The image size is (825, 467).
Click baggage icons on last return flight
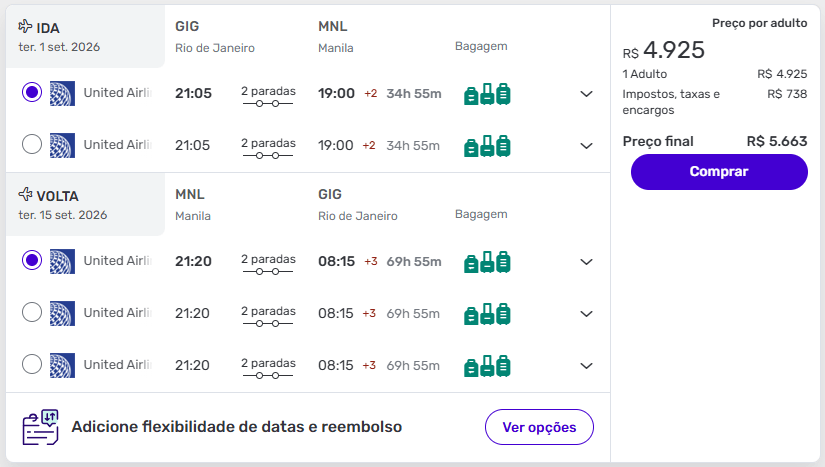coord(487,366)
